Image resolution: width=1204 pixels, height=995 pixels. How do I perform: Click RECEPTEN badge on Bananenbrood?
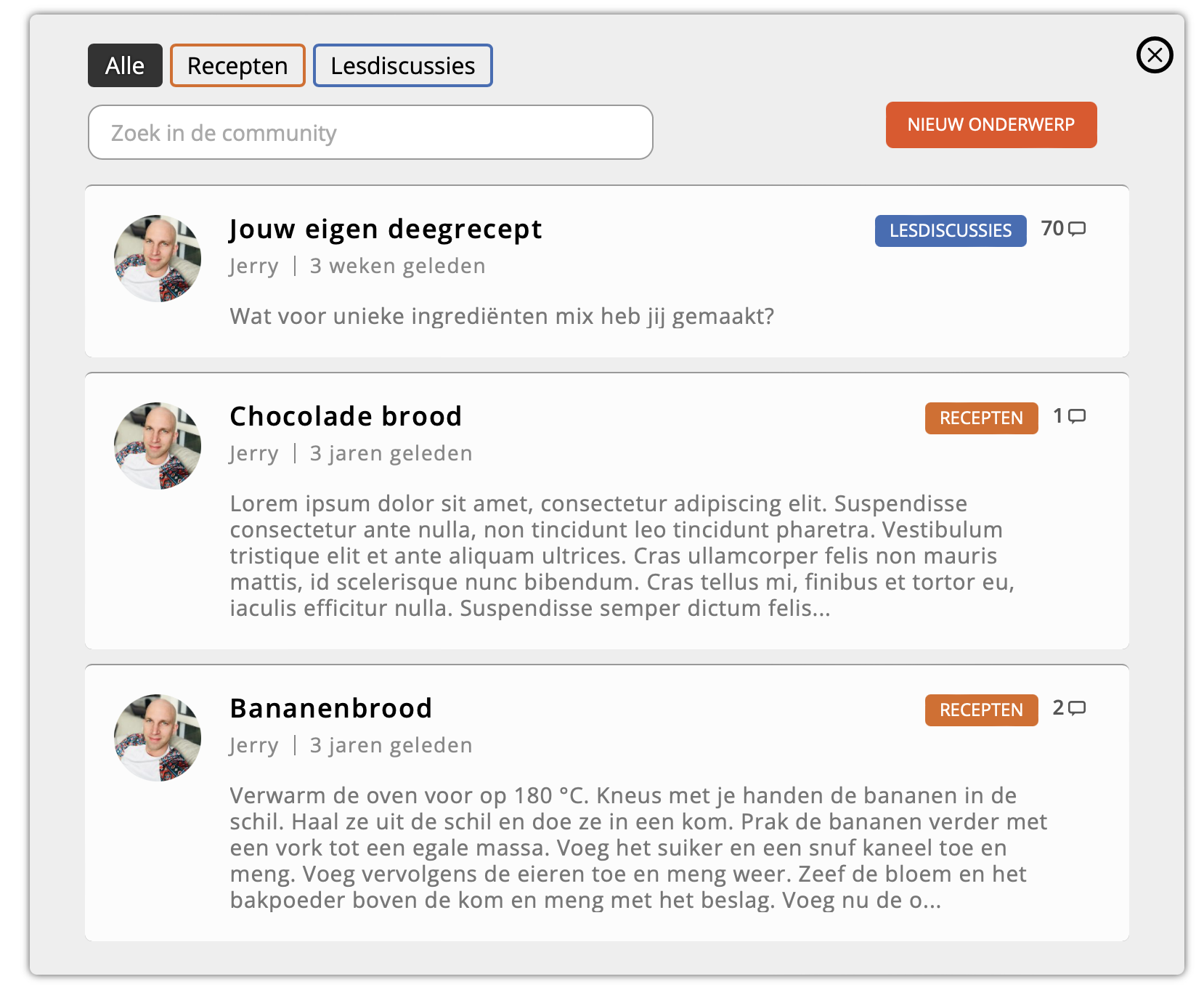(981, 710)
